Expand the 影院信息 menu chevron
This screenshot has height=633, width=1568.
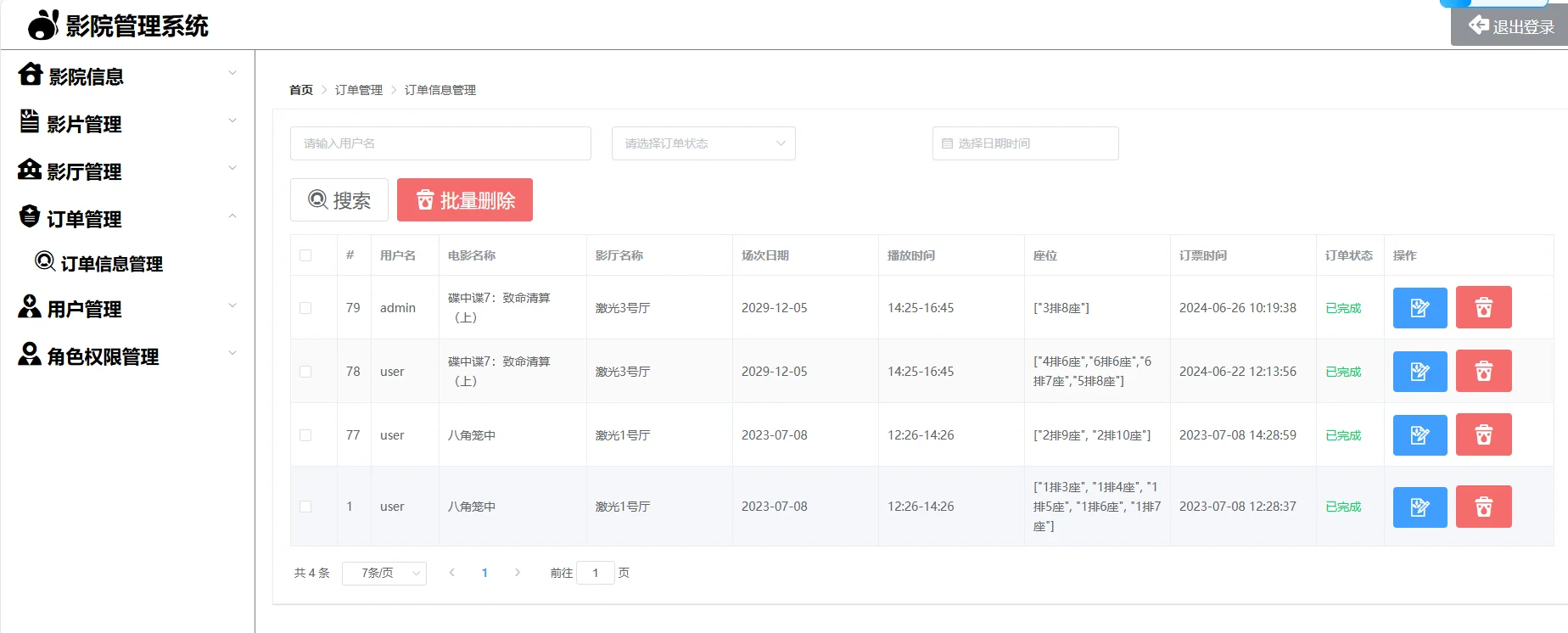[232, 73]
